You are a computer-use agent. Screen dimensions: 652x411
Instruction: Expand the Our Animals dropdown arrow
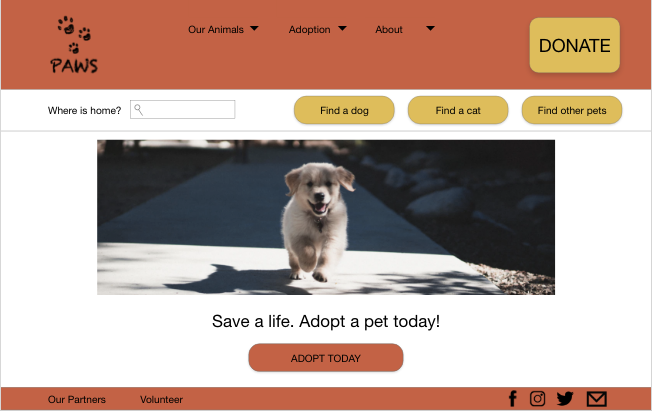coord(254,29)
